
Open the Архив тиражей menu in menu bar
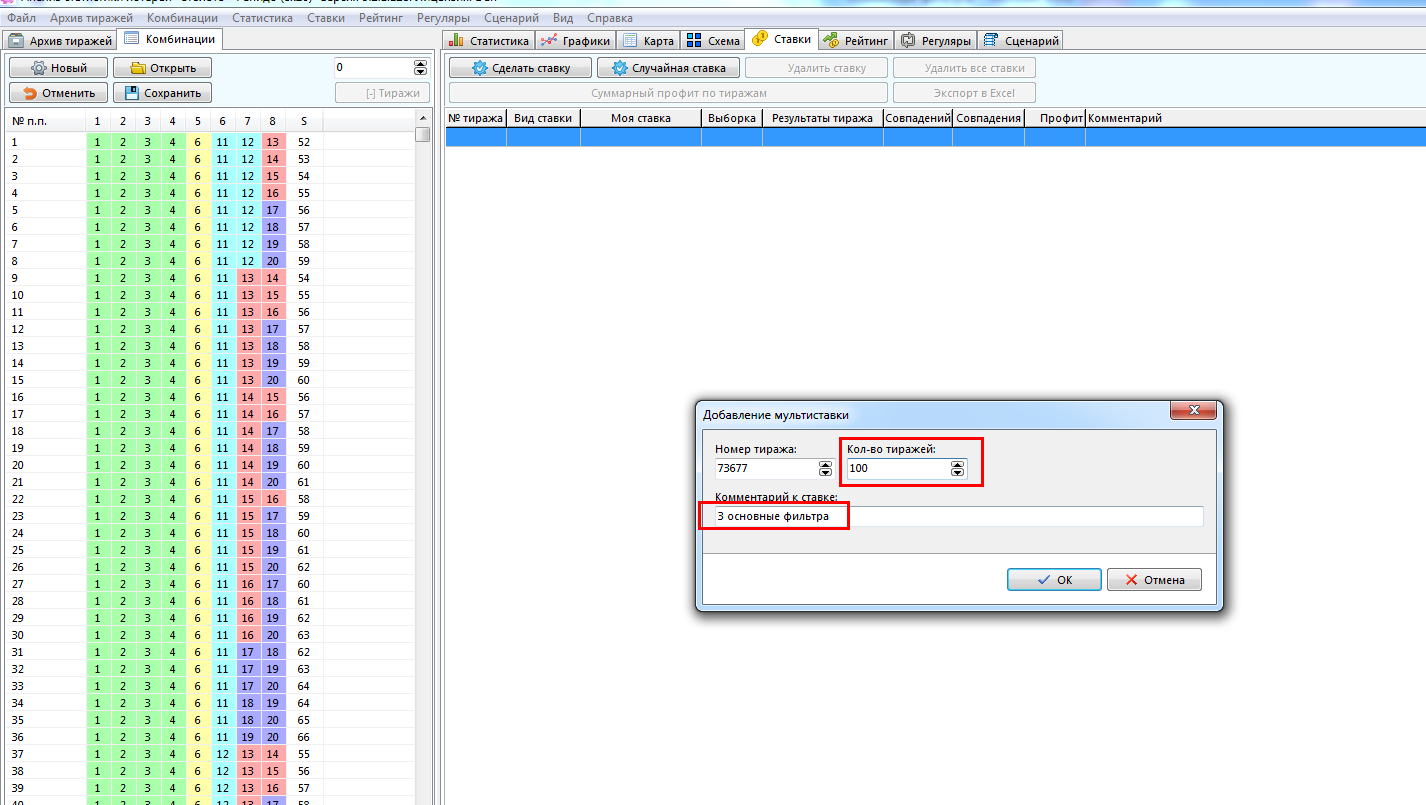(92, 18)
